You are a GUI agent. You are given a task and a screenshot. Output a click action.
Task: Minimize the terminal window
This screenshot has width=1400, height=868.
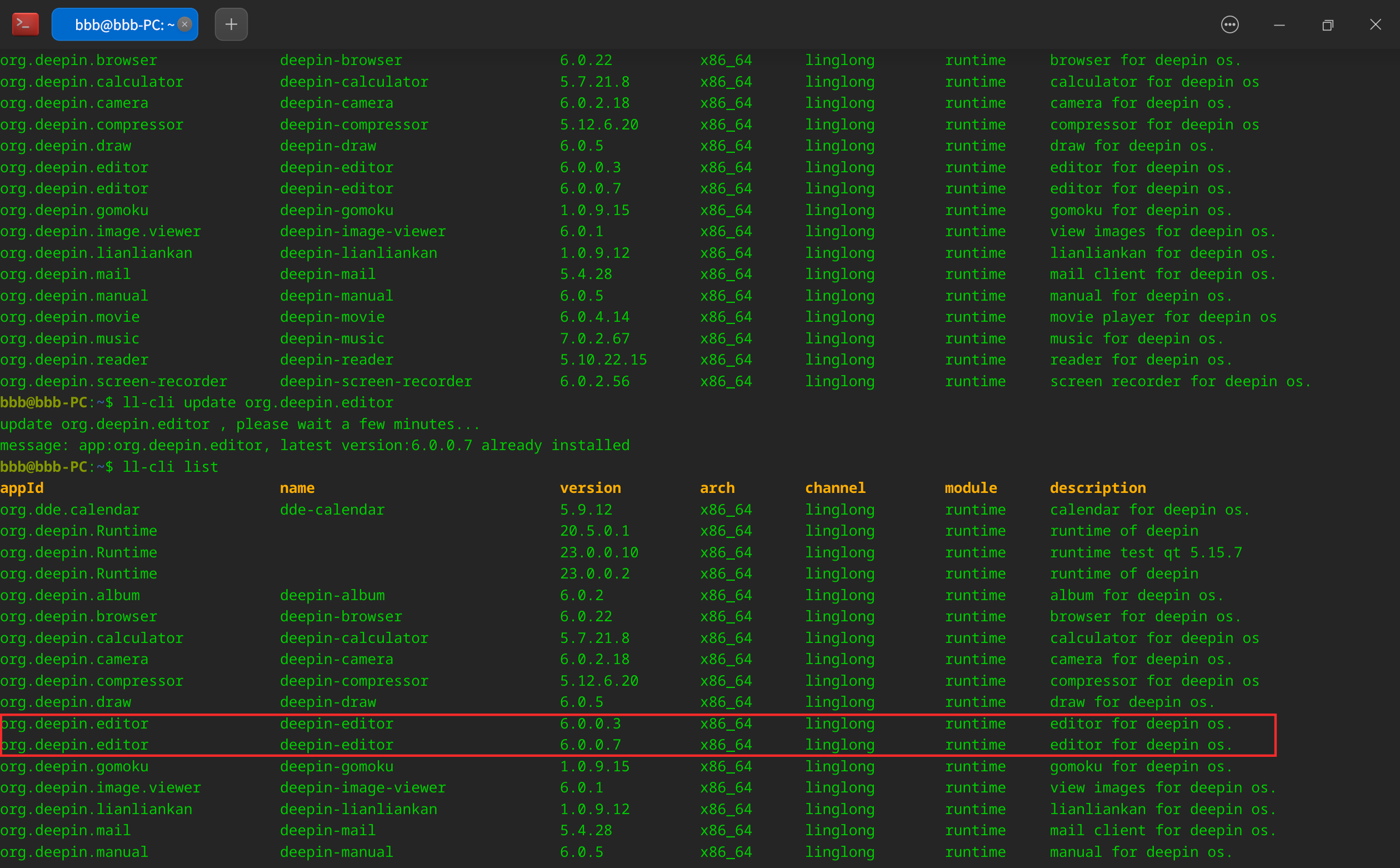[x=1279, y=24]
